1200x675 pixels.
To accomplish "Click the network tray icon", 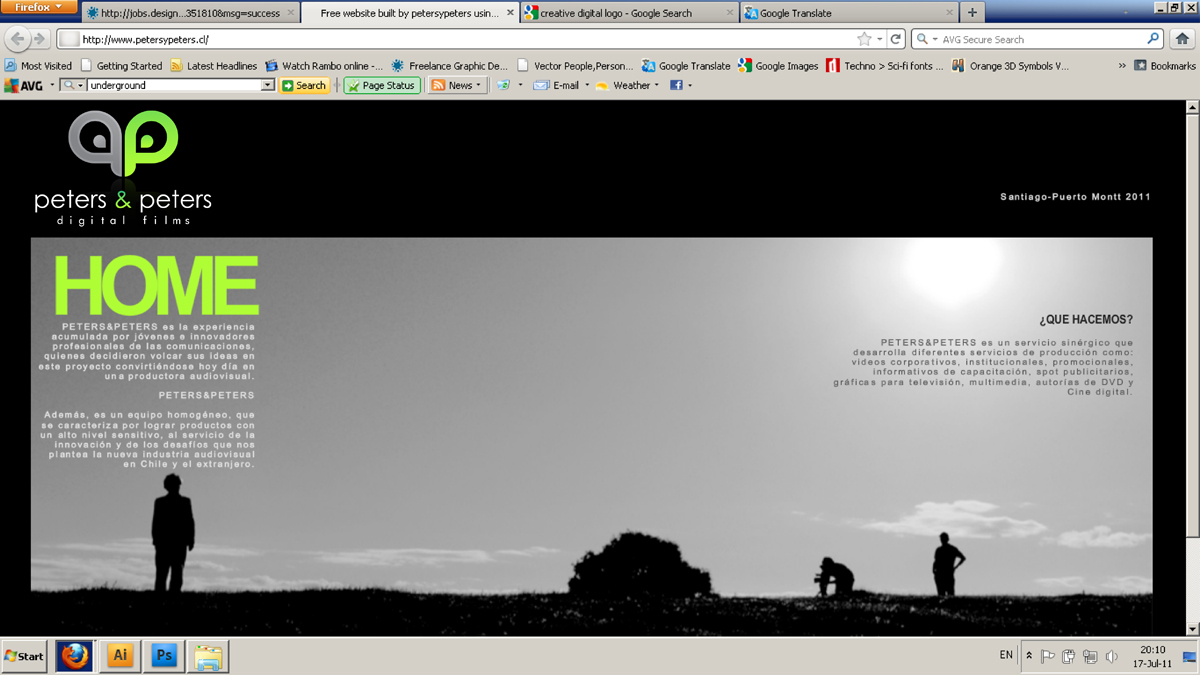I will point(1090,657).
